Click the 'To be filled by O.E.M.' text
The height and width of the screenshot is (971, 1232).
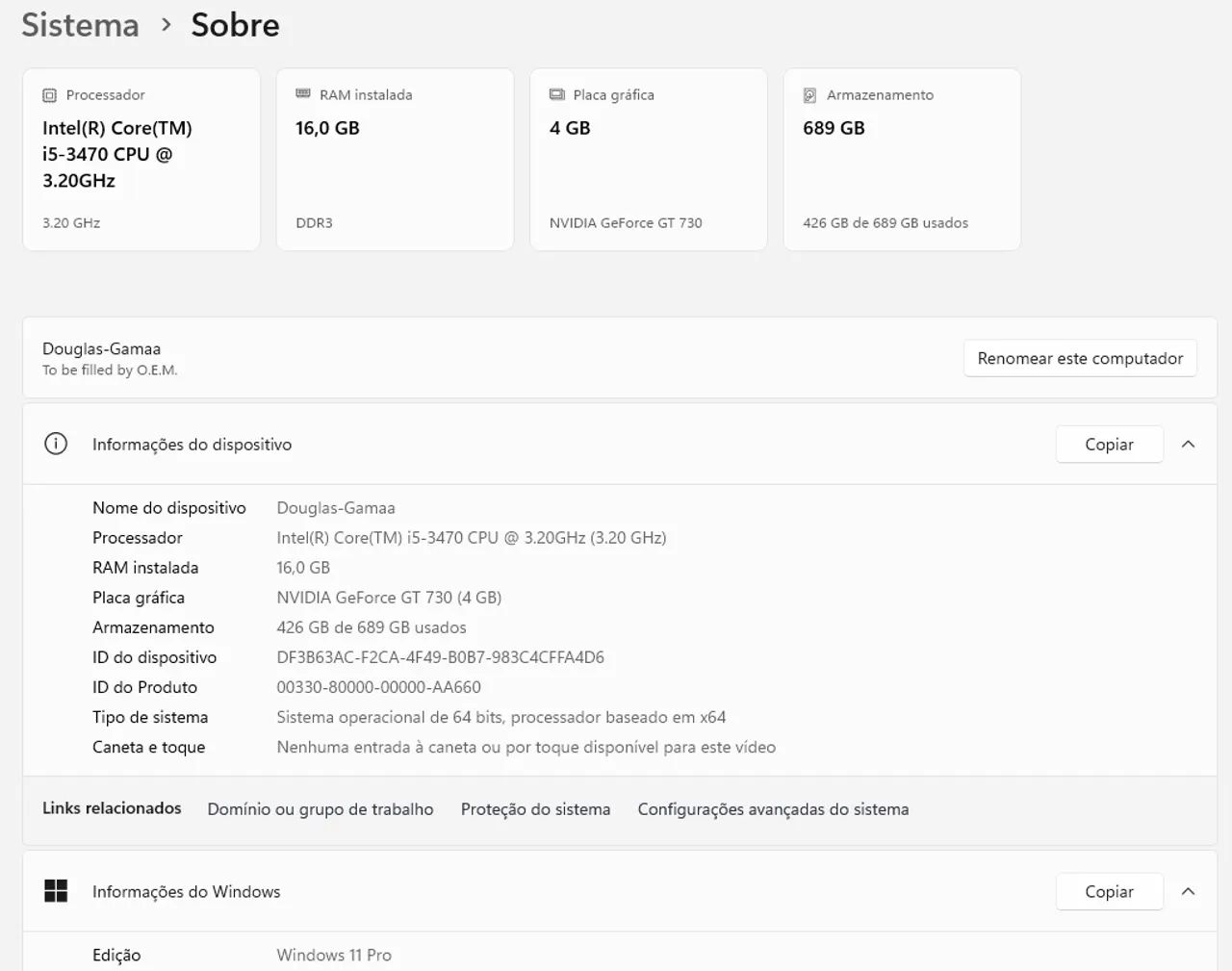pyautogui.click(x=110, y=371)
